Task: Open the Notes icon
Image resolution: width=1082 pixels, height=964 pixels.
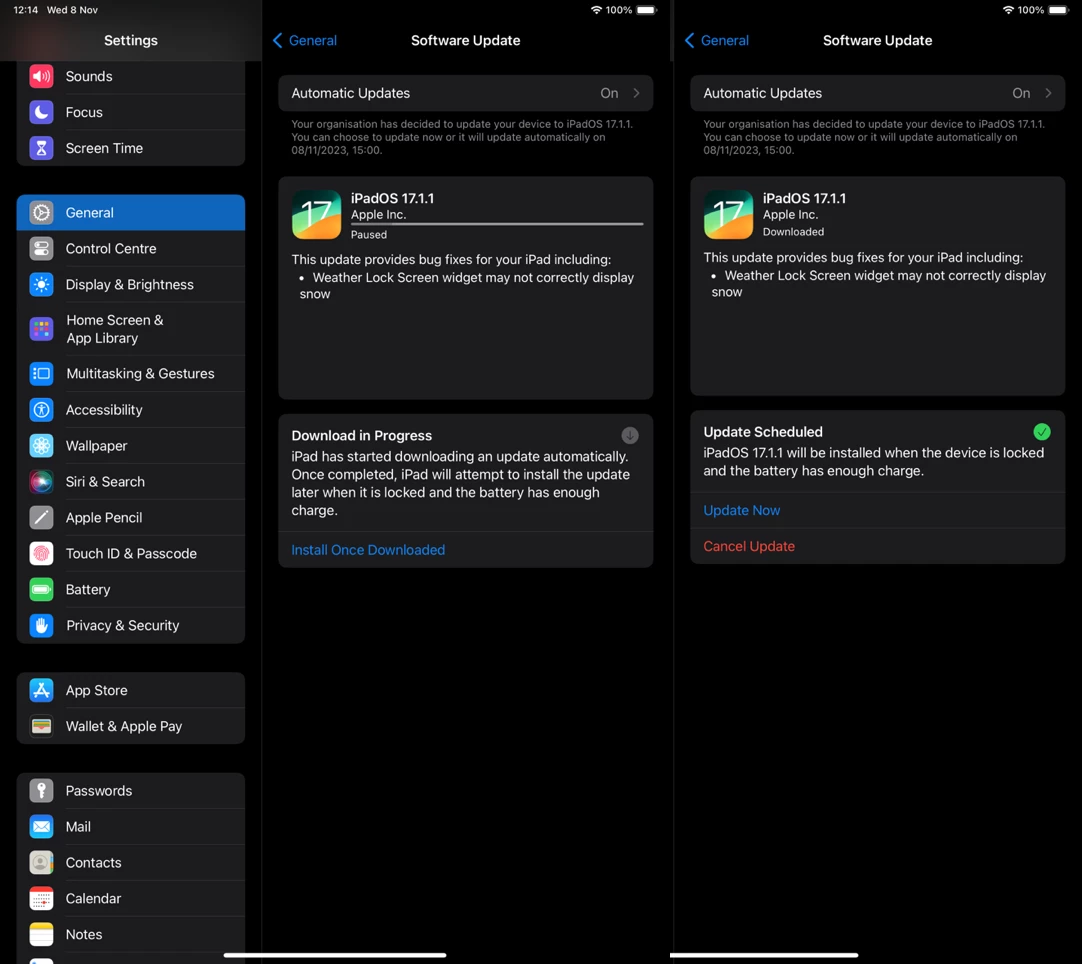Action: pyautogui.click(x=41, y=934)
